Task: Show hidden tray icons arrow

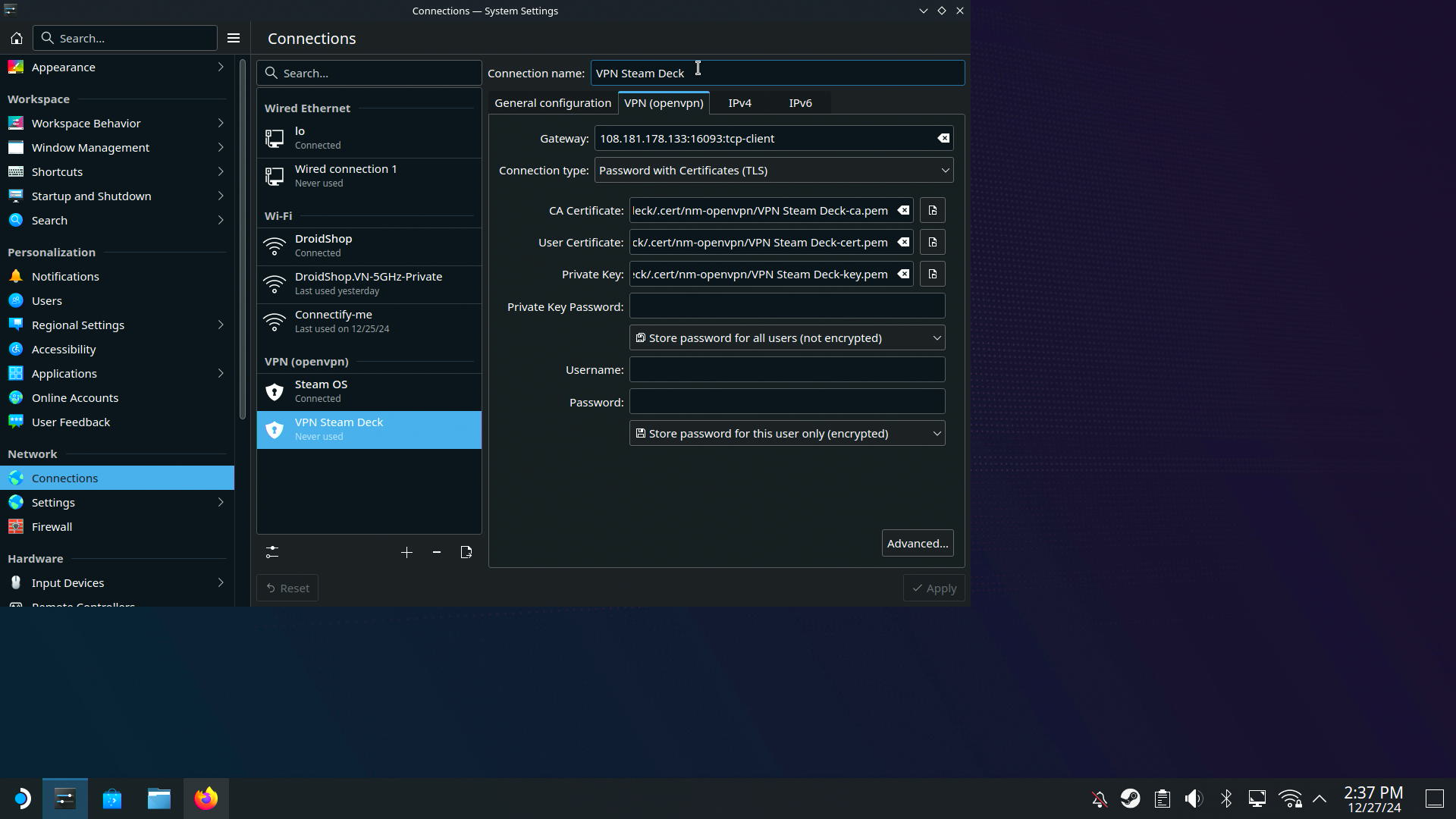Action: (1319, 799)
